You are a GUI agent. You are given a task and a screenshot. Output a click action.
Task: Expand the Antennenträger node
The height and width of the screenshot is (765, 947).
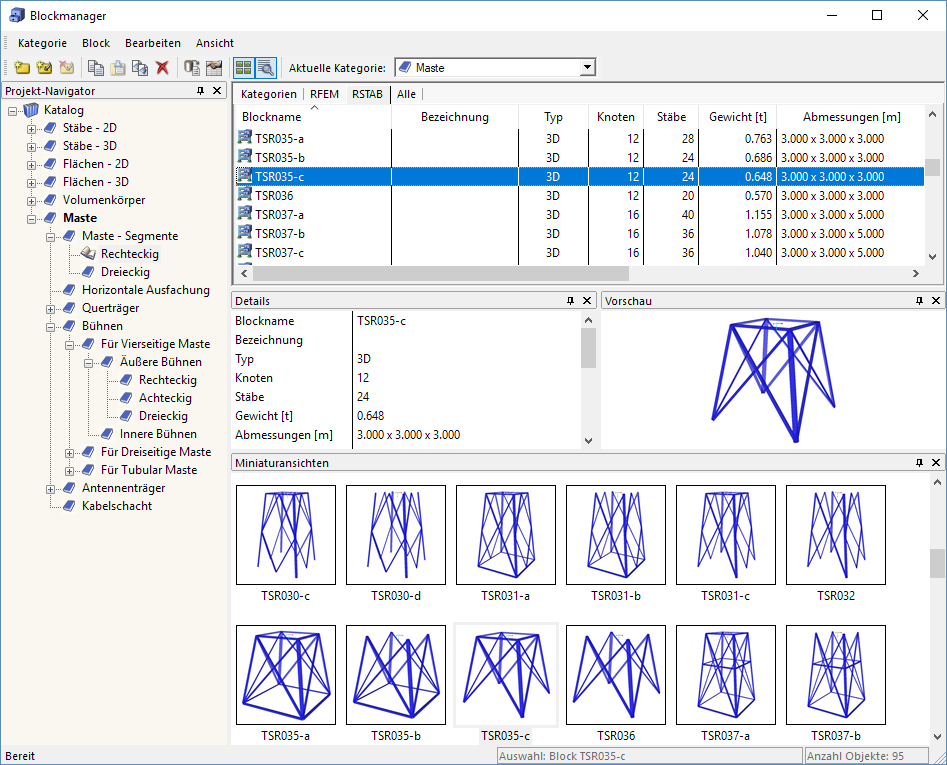coord(51,489)
